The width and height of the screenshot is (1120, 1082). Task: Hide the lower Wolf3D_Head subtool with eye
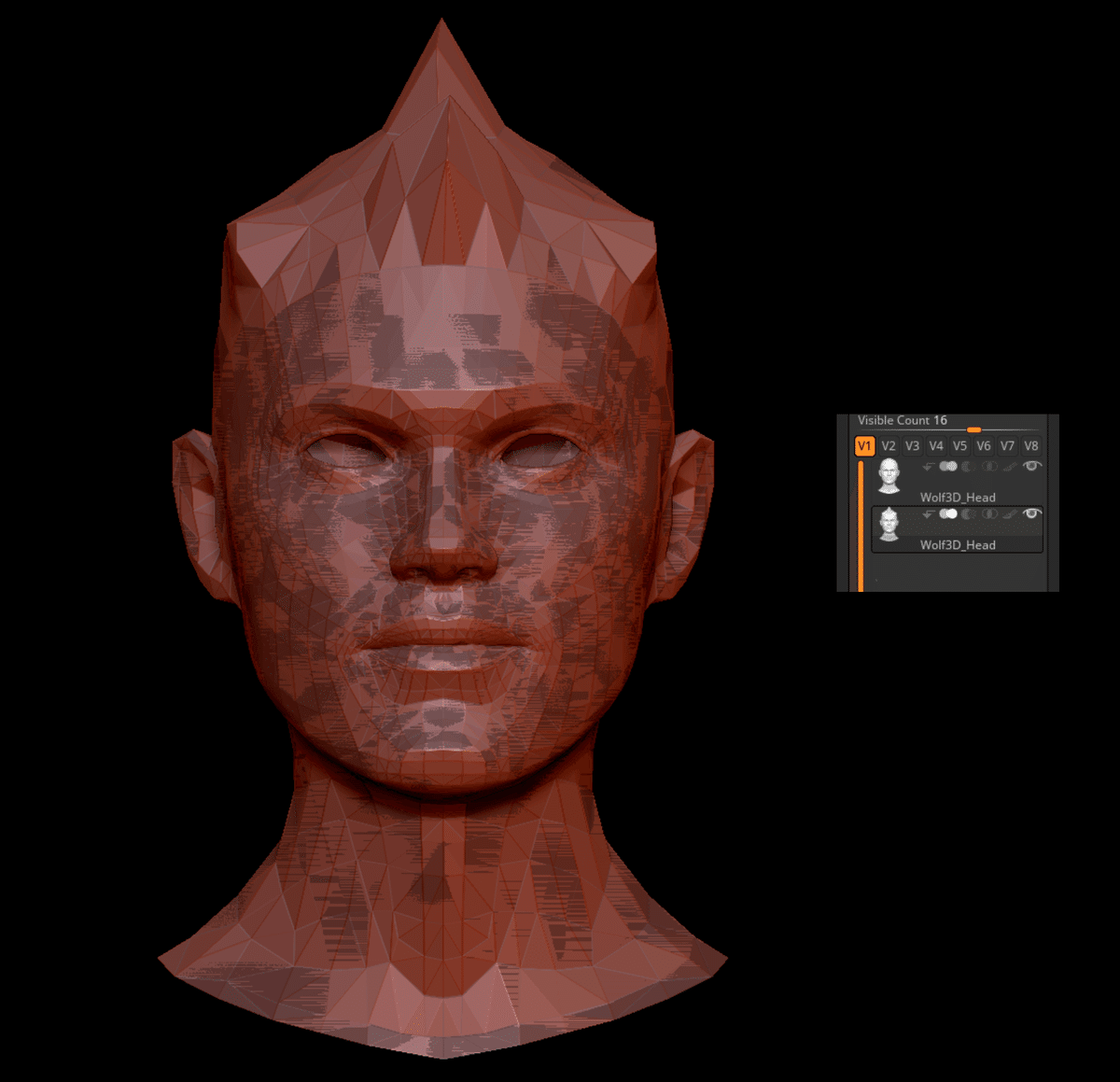tap(1031, 513)
